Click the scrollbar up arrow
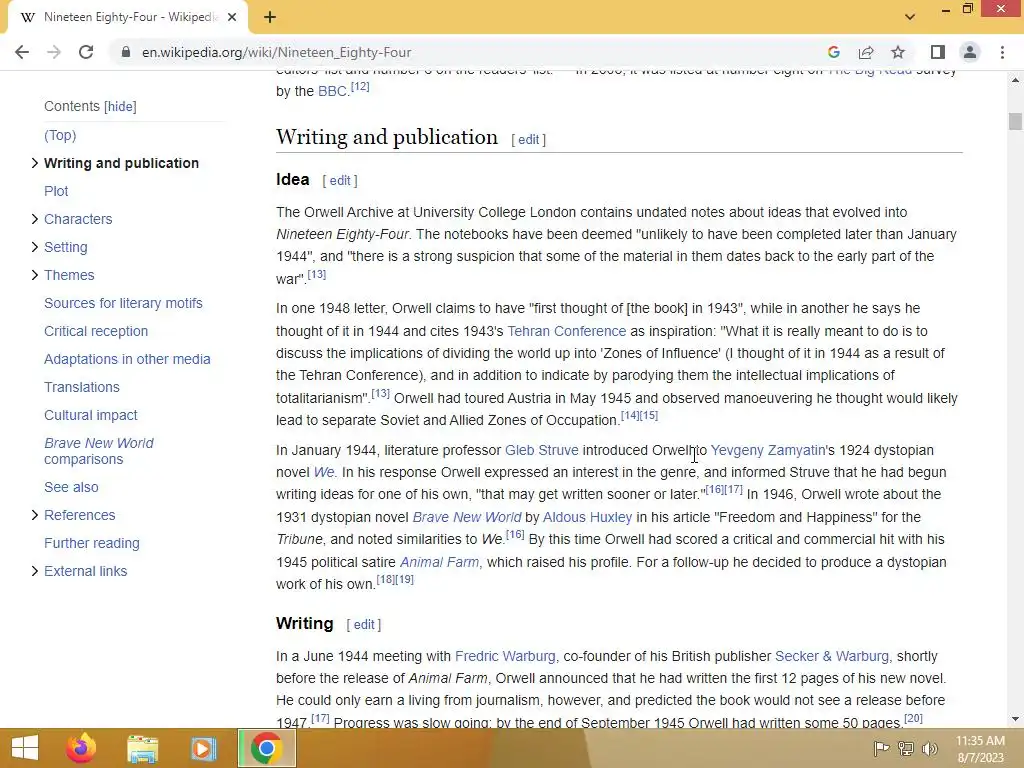 pyautogui.click(x=1015, y=80)
